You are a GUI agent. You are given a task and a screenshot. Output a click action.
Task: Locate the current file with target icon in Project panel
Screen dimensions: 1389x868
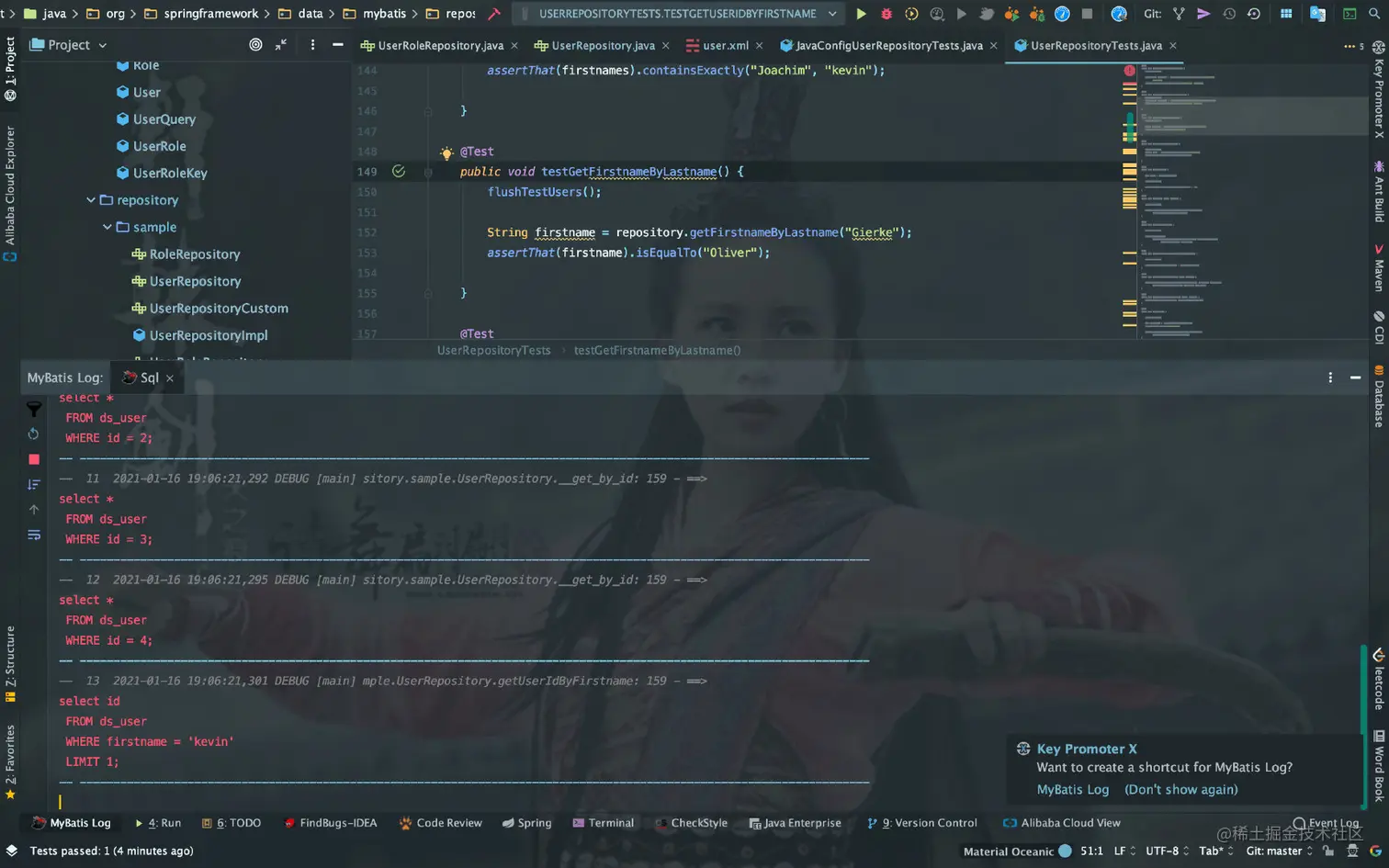pos(255,45)
